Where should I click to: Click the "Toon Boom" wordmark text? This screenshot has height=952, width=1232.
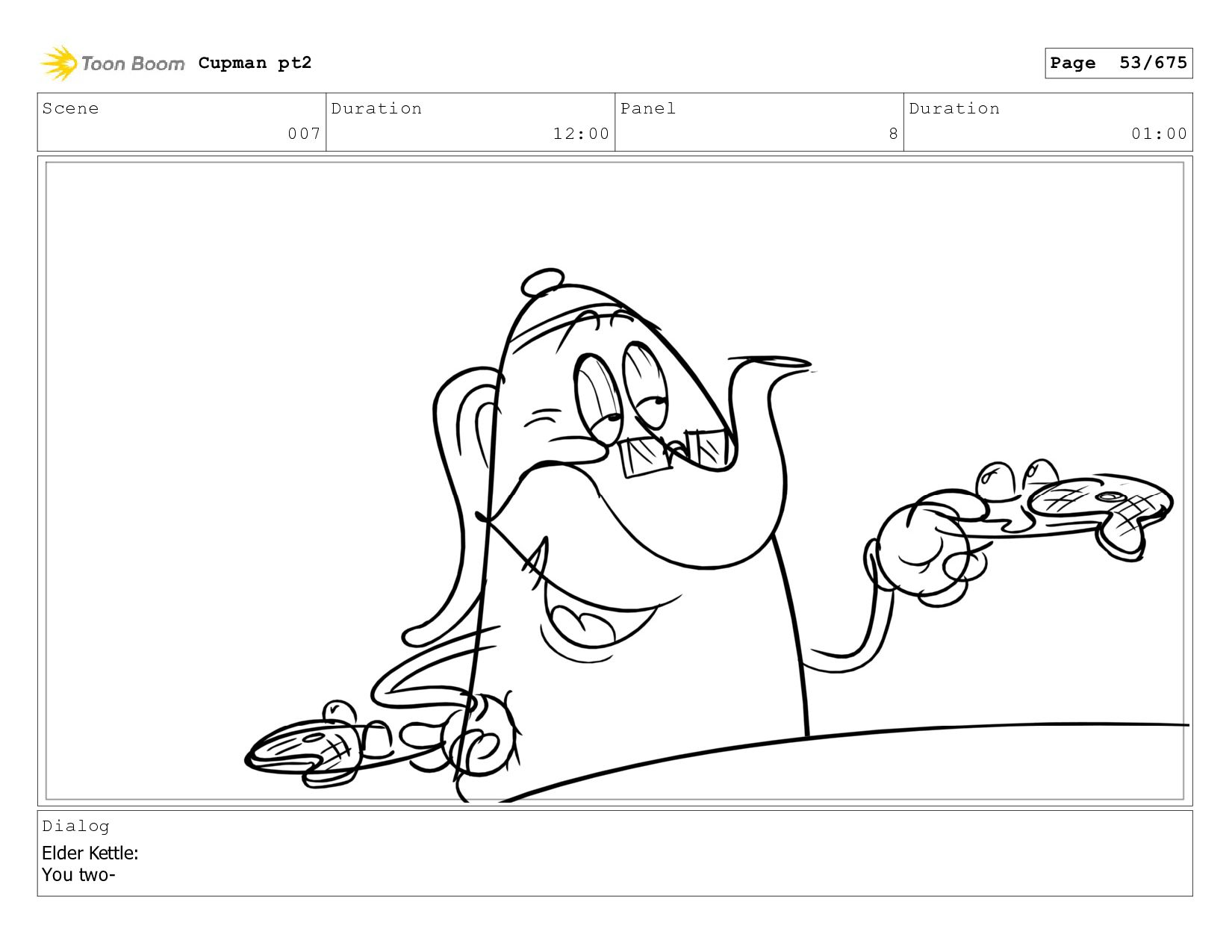pyautogui.click(x=133, y=63)
